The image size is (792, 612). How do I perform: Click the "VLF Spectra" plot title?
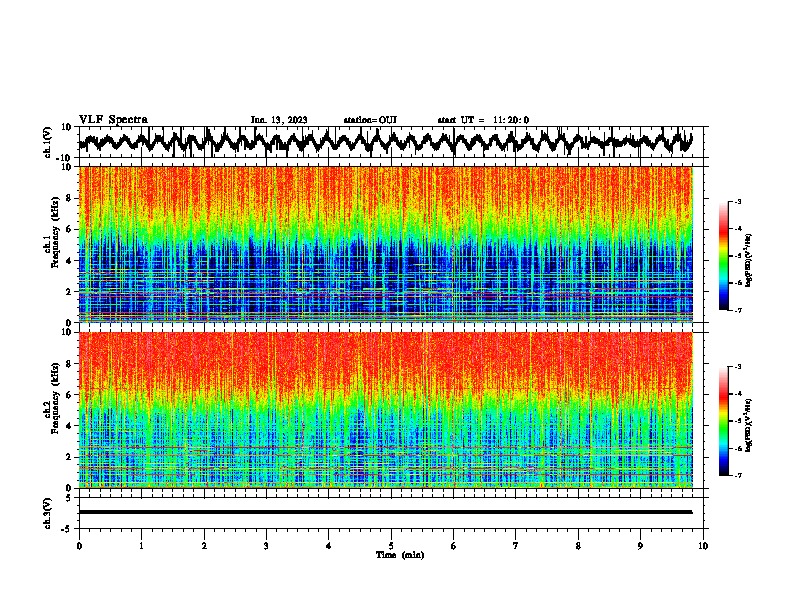[x=113, y=120]
